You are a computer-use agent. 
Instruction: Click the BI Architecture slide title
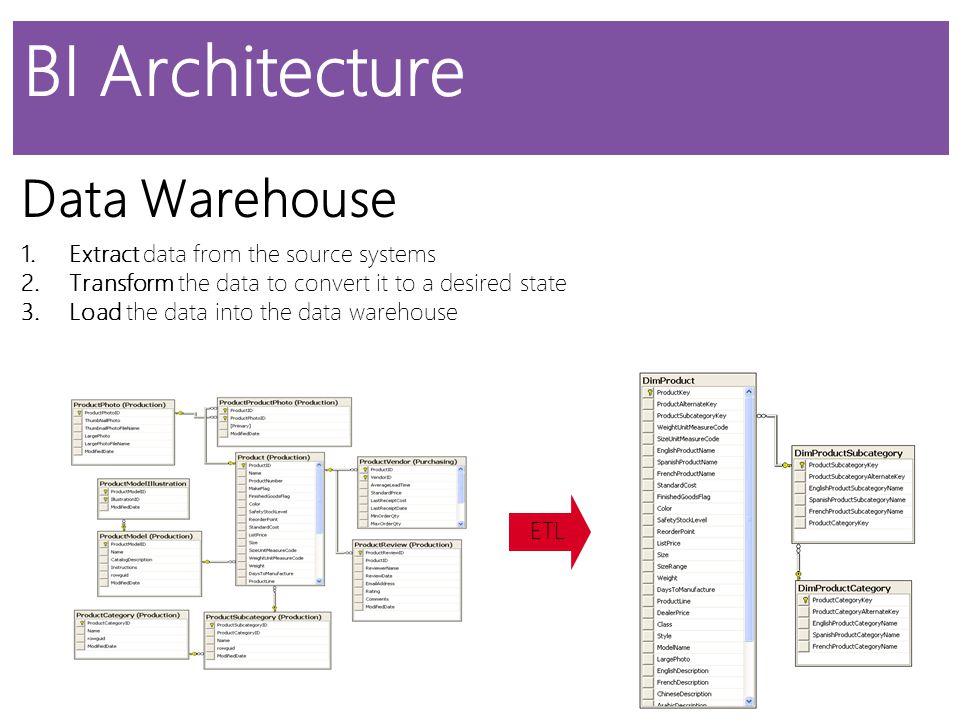point(244,70)
